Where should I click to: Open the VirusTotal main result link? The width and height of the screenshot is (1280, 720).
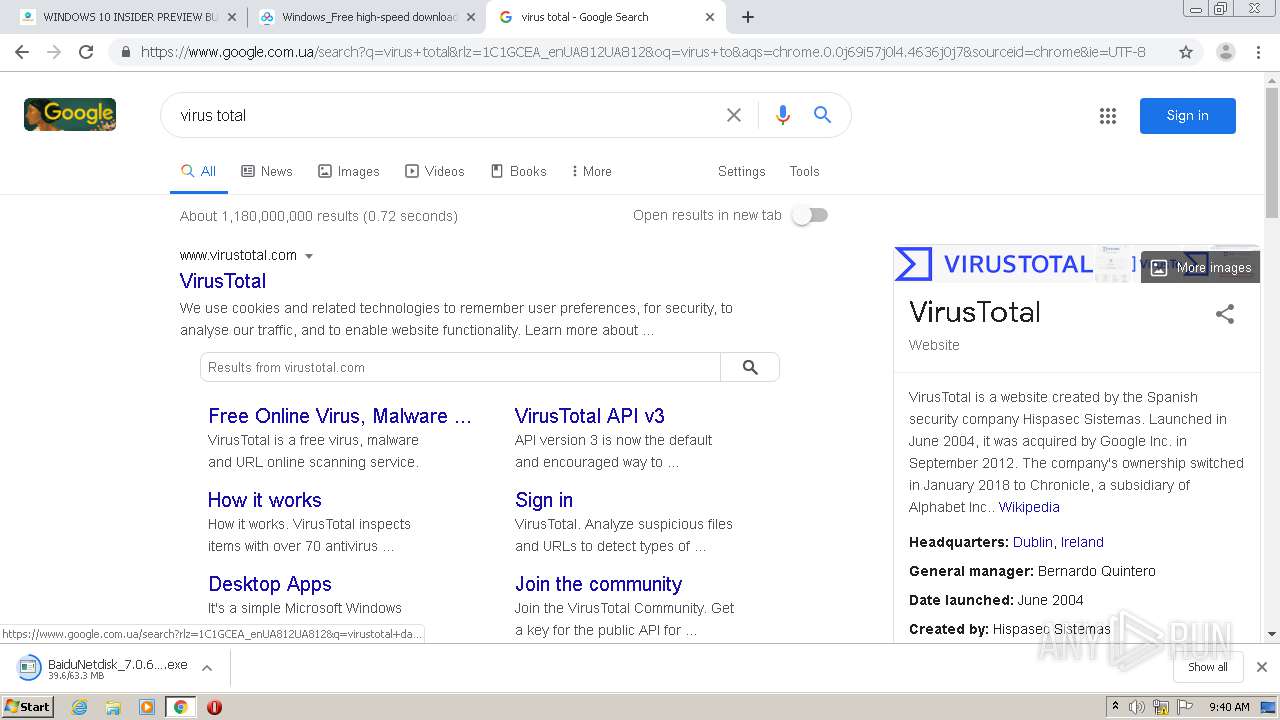click(x=223, y=281)
